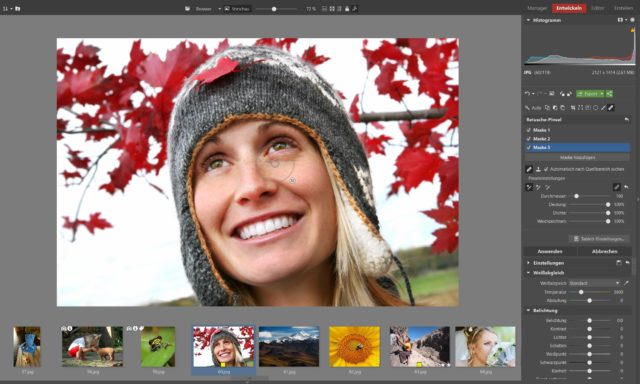Expand the Einstellungen section
Viewport: 640px width, 384px height.
pyautogui.click(x=528, y=263)
